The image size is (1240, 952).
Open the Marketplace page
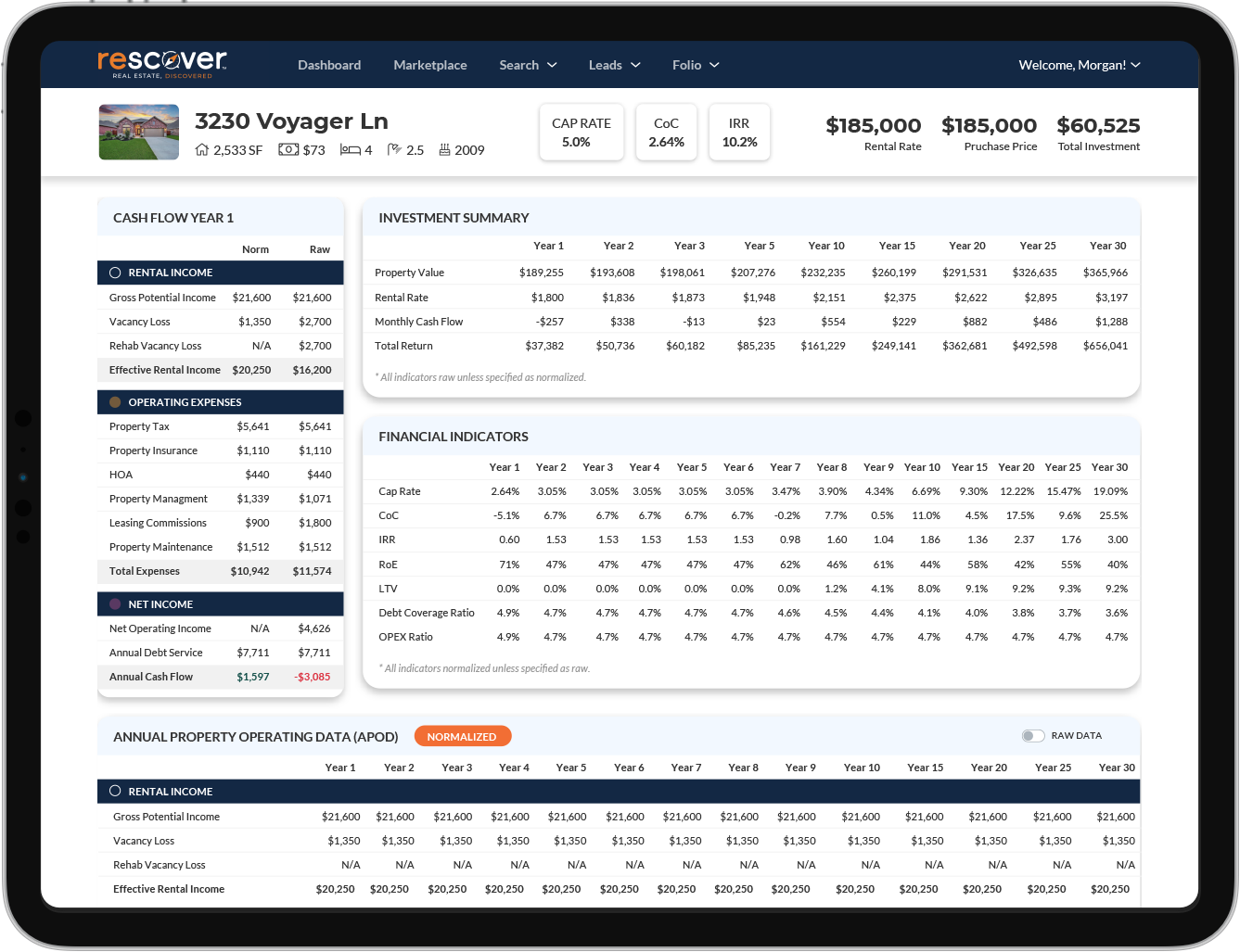(x=430, y=65)
